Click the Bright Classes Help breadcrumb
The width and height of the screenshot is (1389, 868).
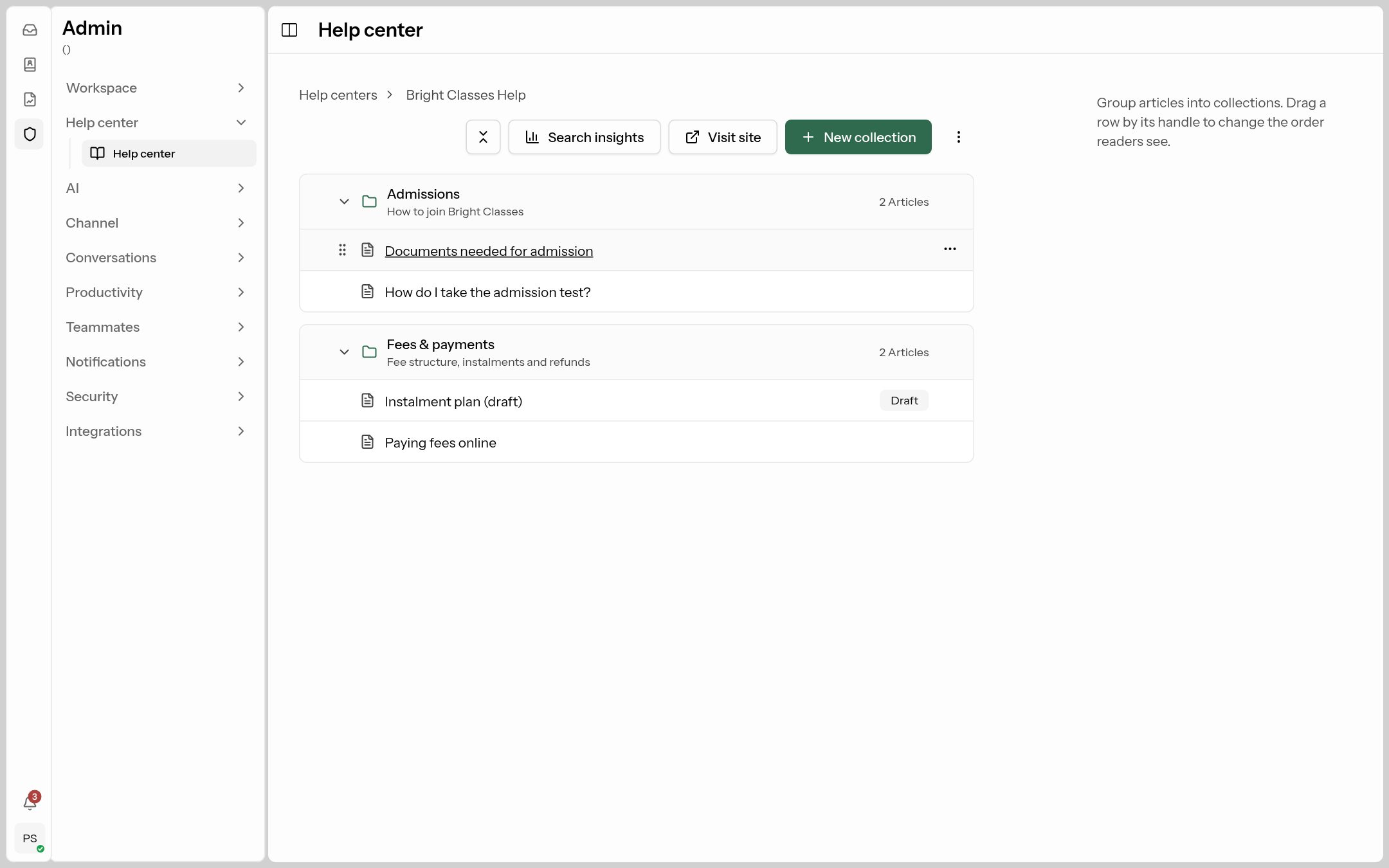466,95
